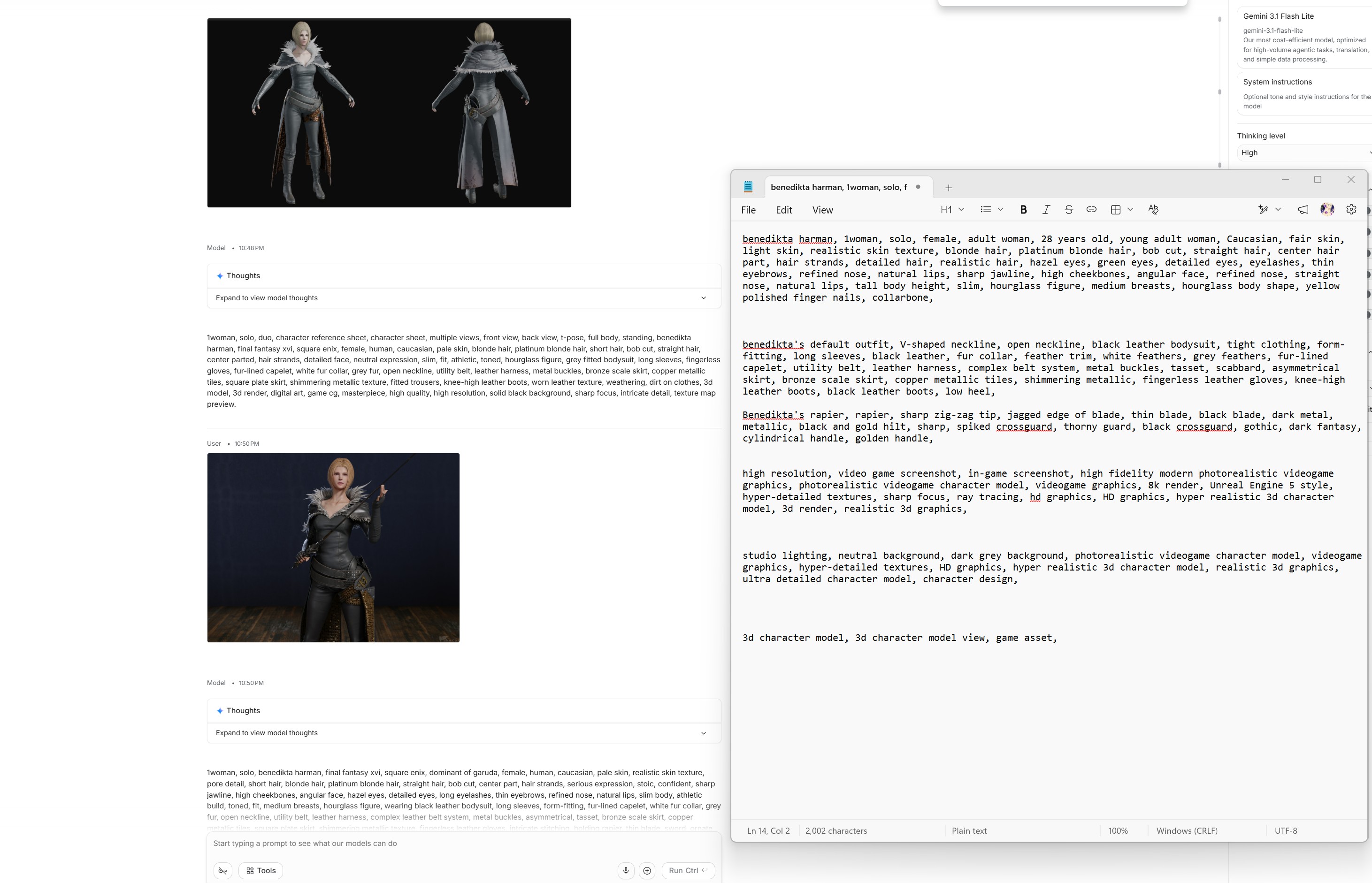
Task: Apply bold formatting in Notepad
Action: tap(1023, 210)
